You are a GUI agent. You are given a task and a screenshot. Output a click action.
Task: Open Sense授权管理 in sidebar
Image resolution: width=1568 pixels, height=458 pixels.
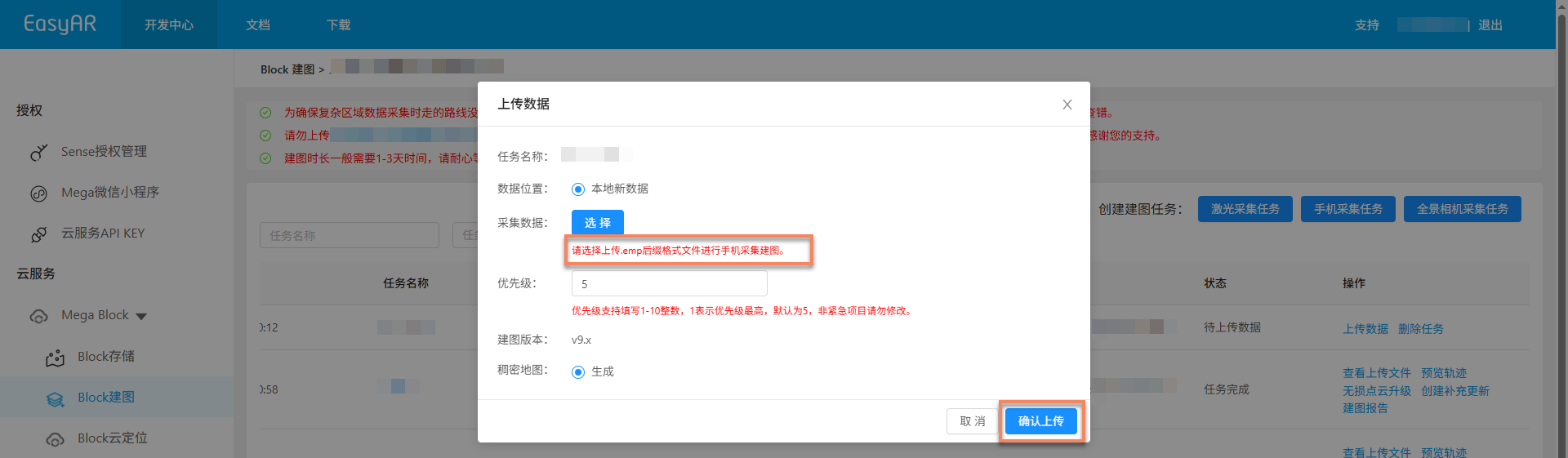point(105,152)
